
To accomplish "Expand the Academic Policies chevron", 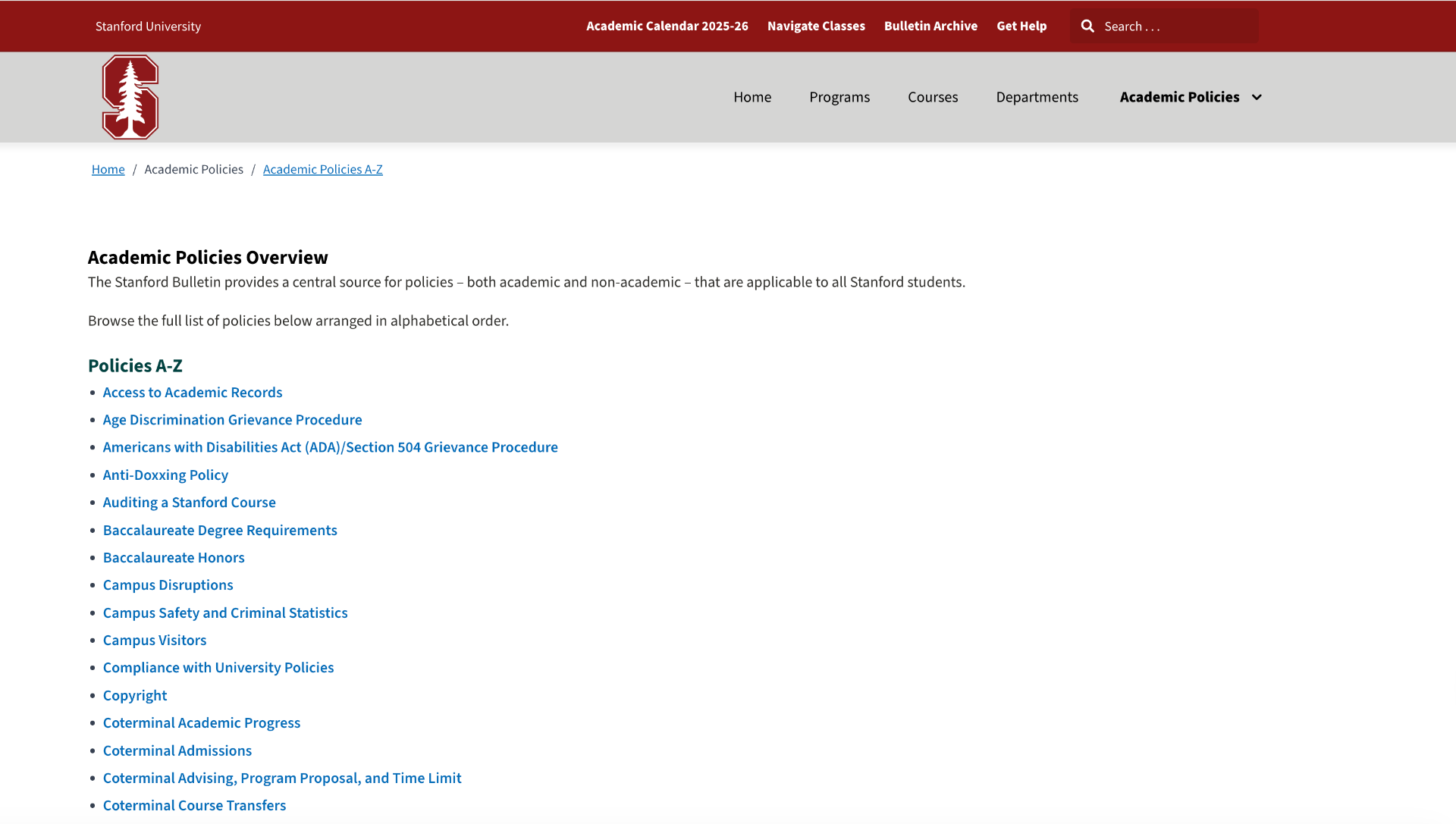I will (1257, 97).
